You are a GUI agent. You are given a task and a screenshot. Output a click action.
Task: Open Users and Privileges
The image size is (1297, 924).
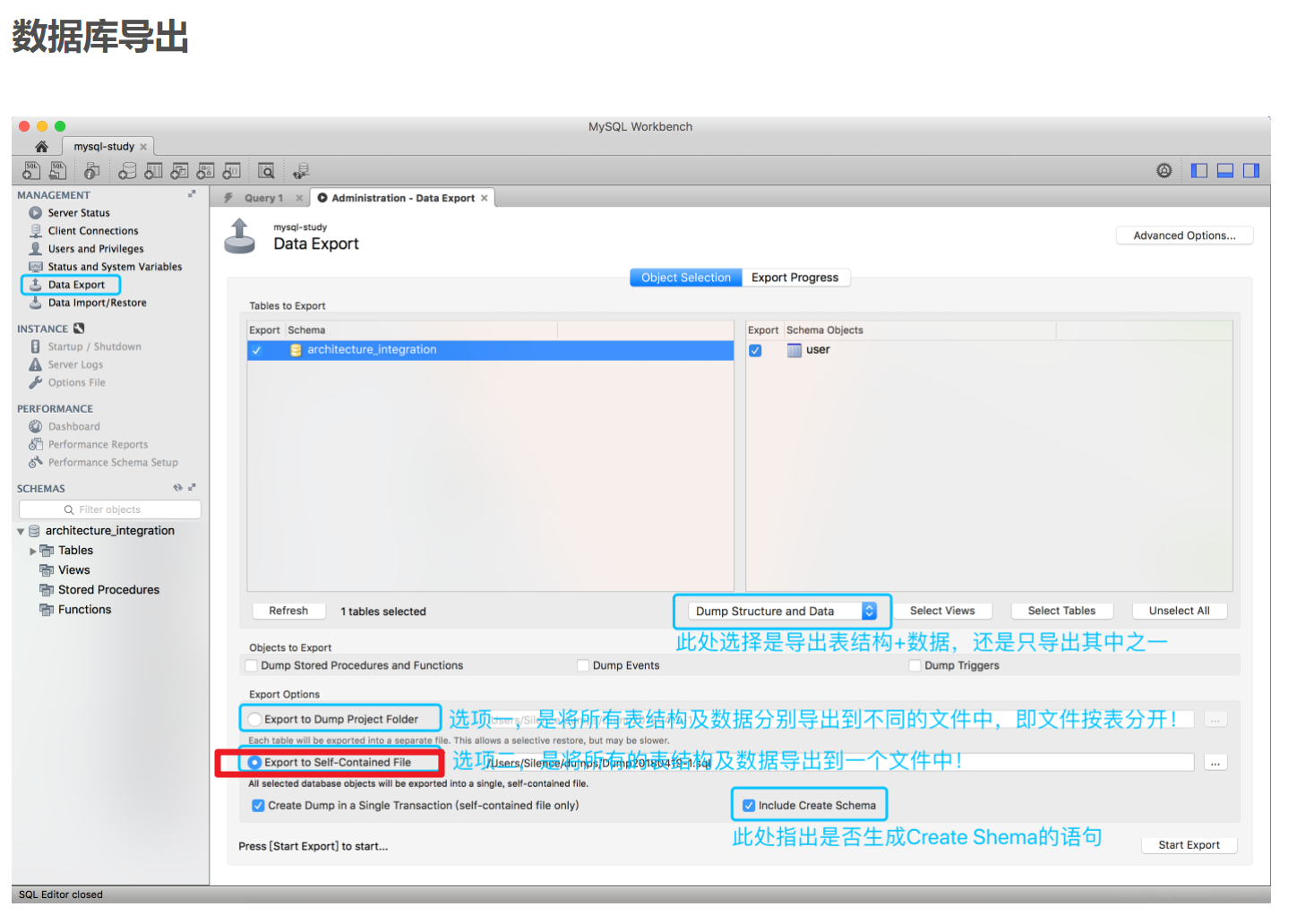pyautogui.click(x=96, y=249)
